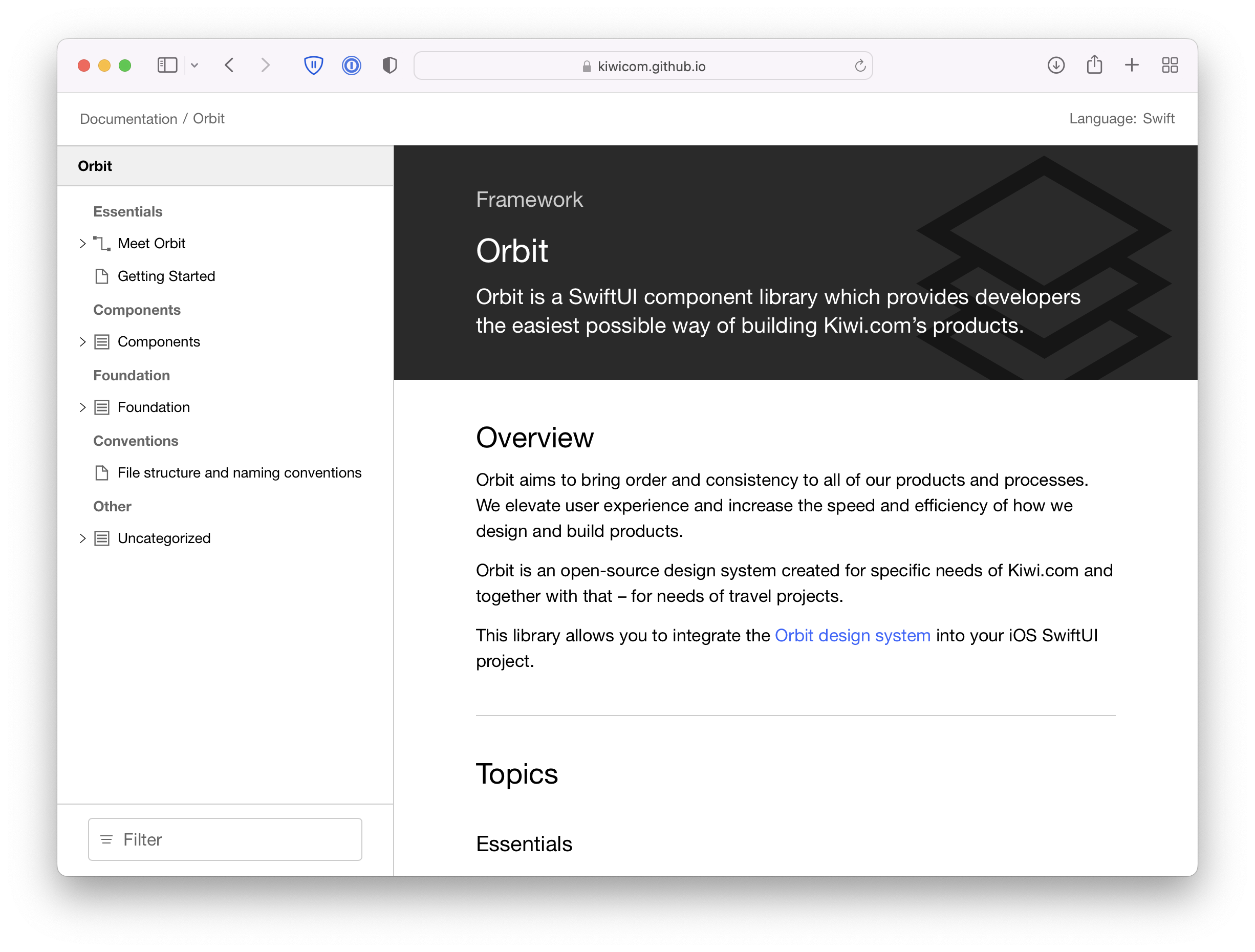Viewport: 1255px width, 952px height.
Task: Expand the Components tree item
Action: click(x=83, y=341)
